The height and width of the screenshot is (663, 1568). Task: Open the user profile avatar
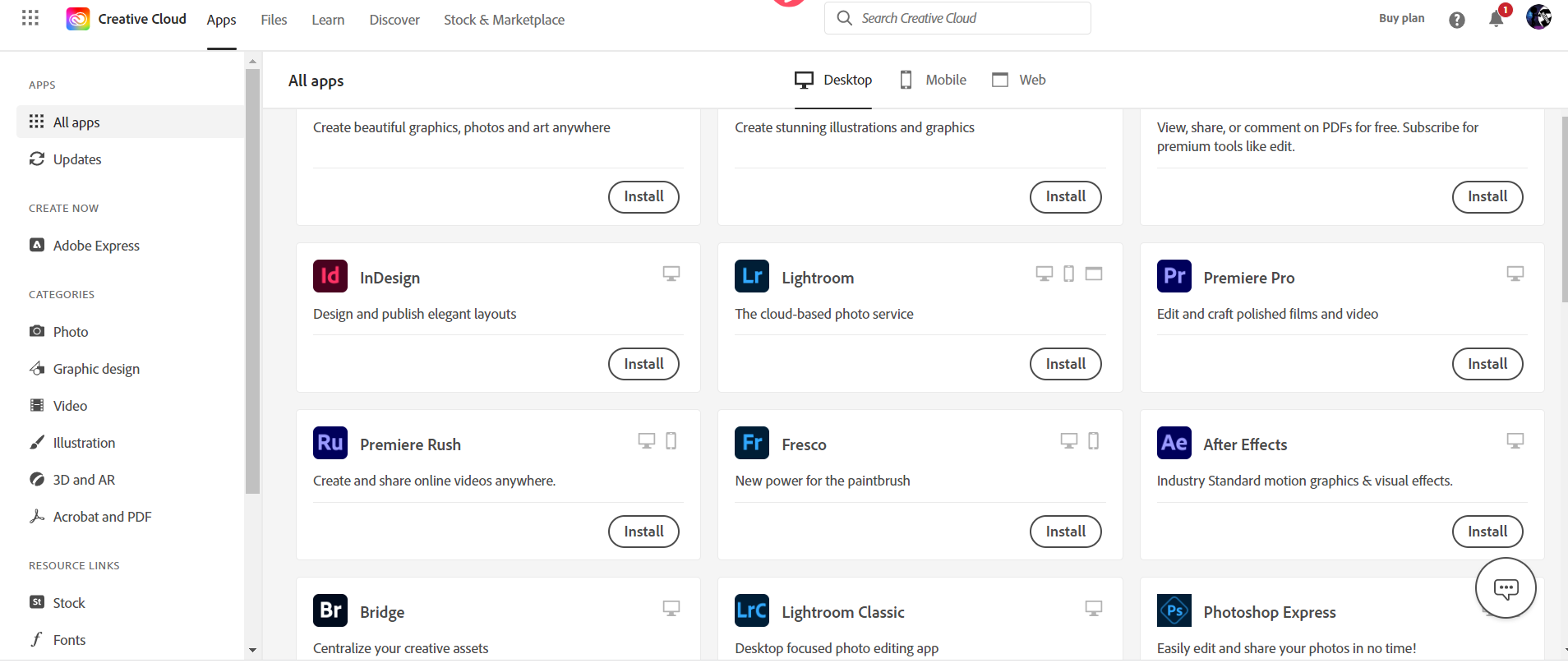pyautogui.click(x=1538, y=17)
